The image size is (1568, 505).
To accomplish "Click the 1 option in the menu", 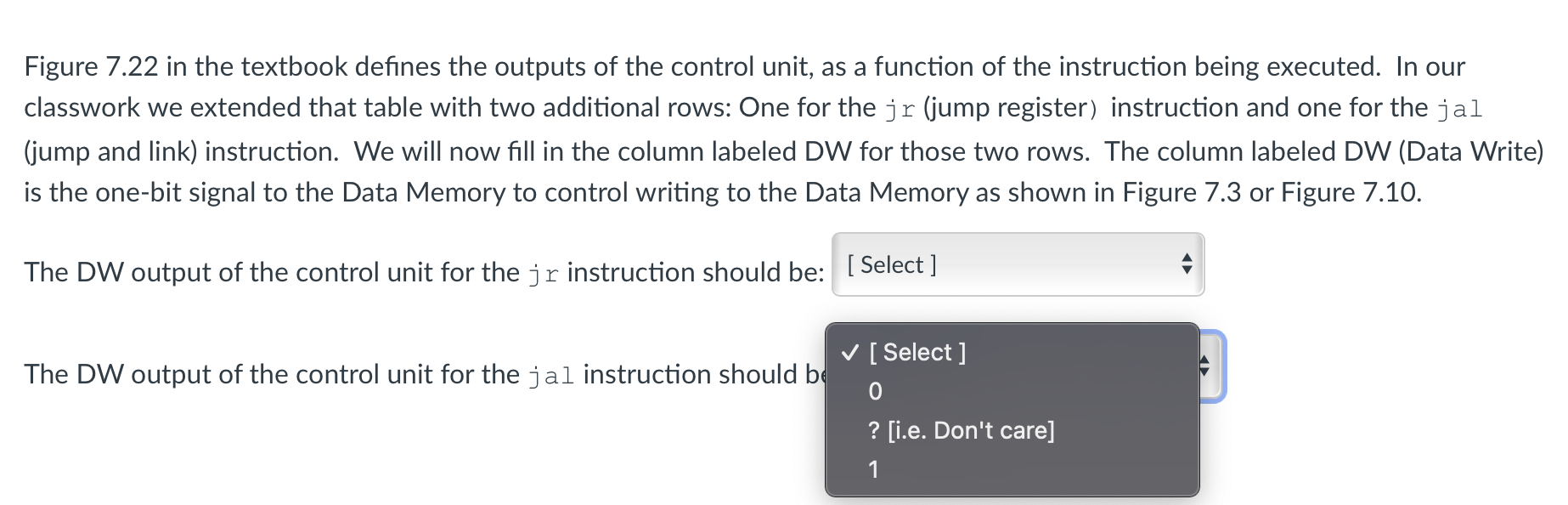I will click(x=873, y=468).
